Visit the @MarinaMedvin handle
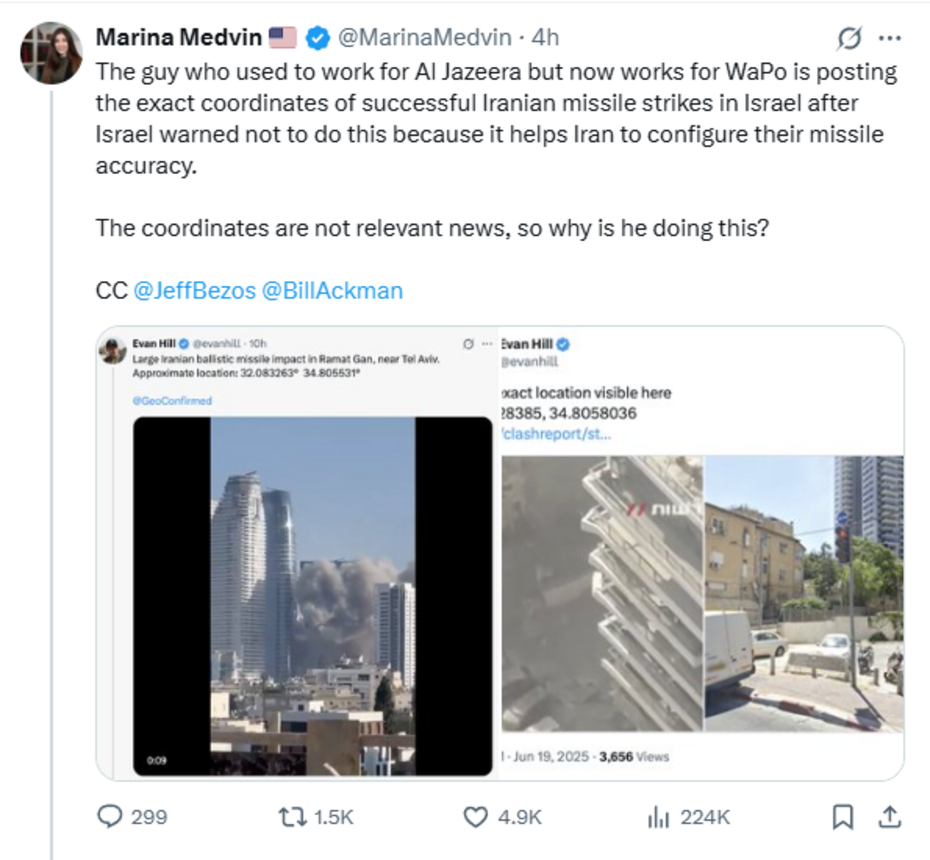This screenshot has width=930, height=860. [425, 37]
